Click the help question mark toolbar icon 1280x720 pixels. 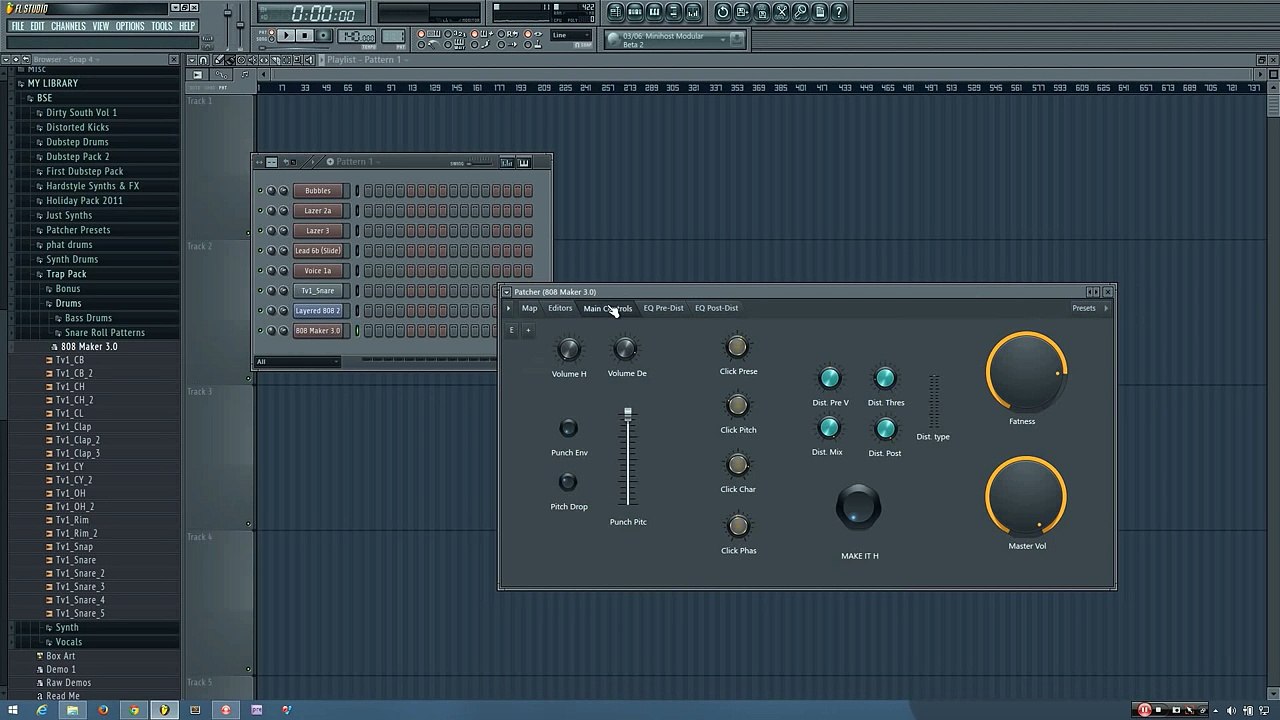[839, 12]
